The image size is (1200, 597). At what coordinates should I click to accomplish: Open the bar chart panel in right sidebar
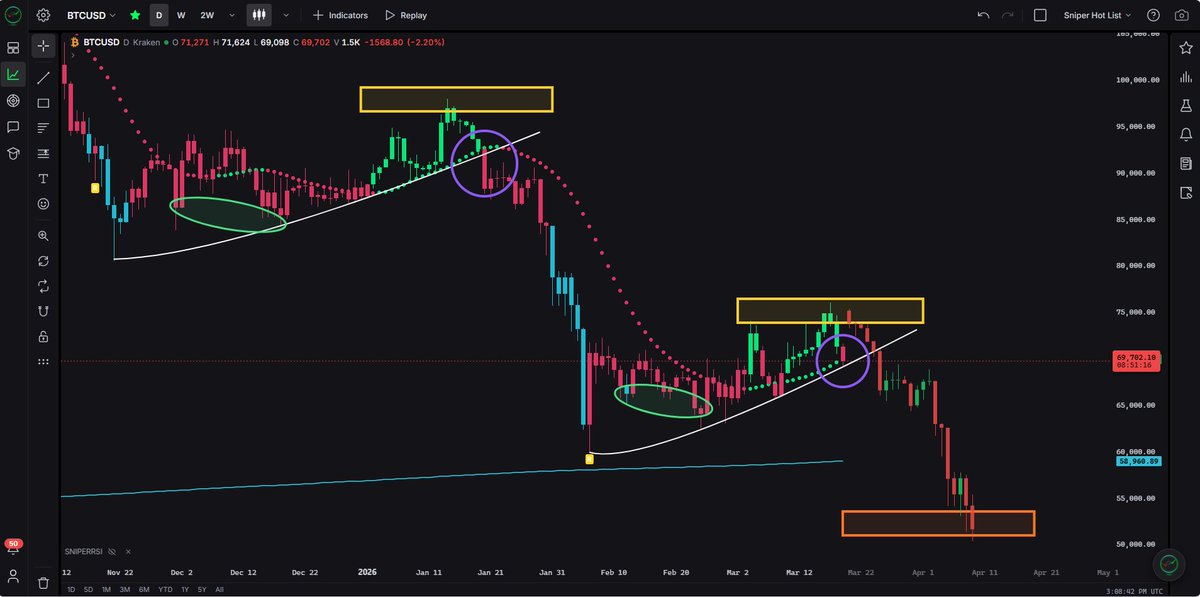[1185, 76]
